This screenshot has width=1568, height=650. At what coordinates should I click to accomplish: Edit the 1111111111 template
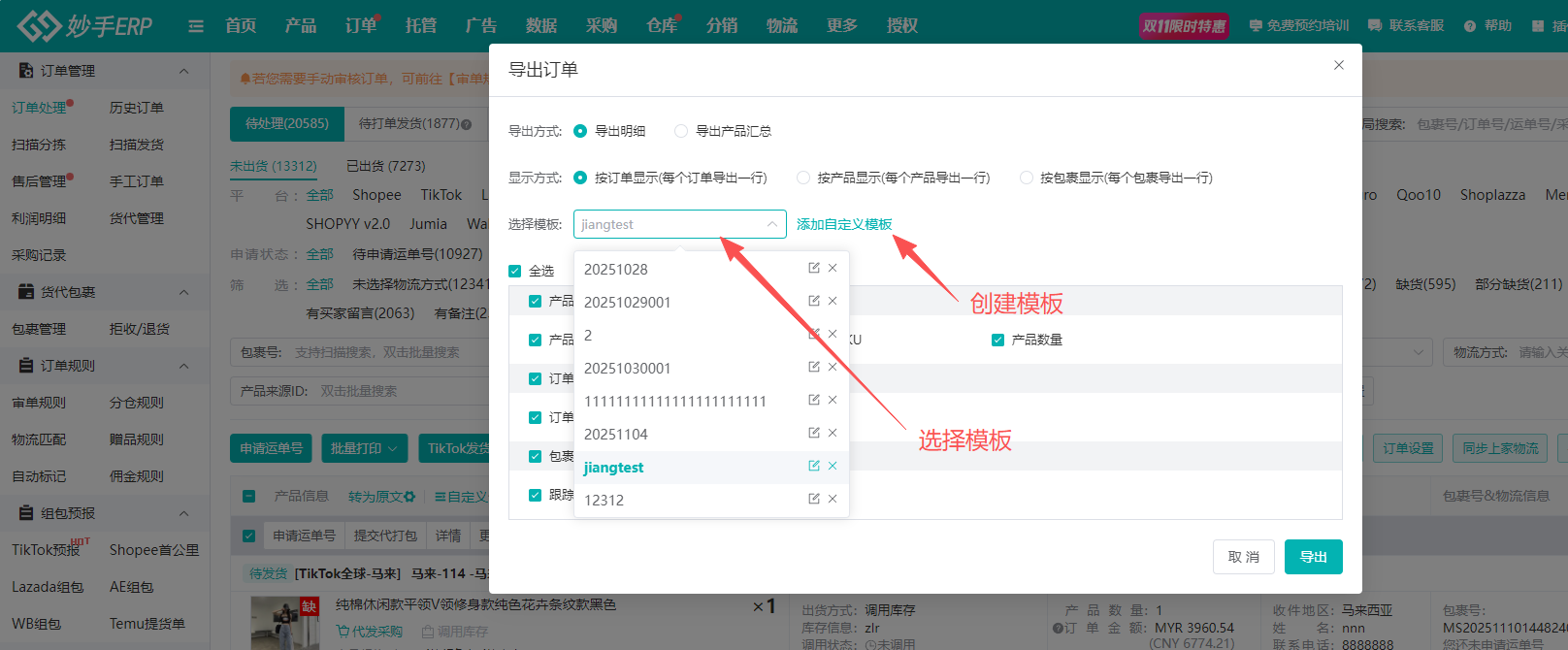click(814, 400)
